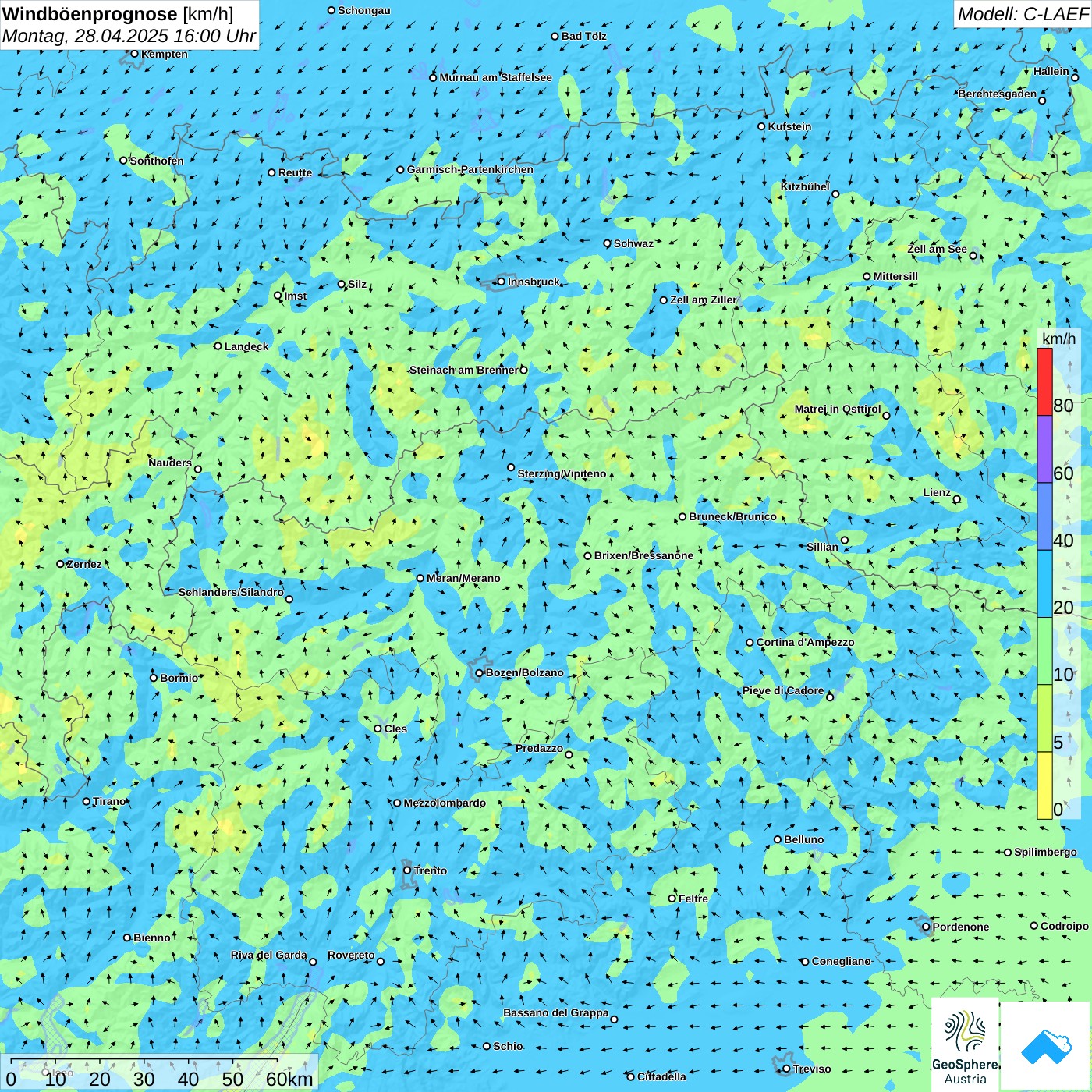
Task: Click the Sillian label
Action: click(x=822, y=547)
